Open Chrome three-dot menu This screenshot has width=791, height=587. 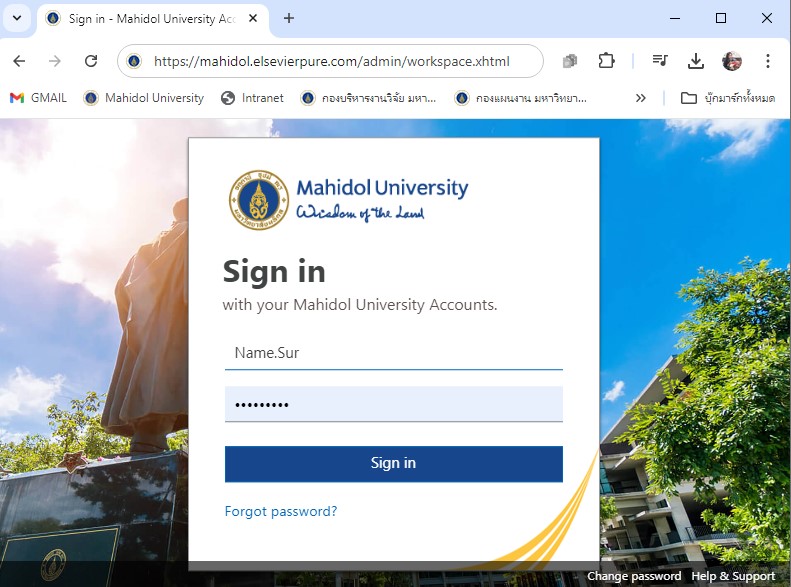click(767, 61)
